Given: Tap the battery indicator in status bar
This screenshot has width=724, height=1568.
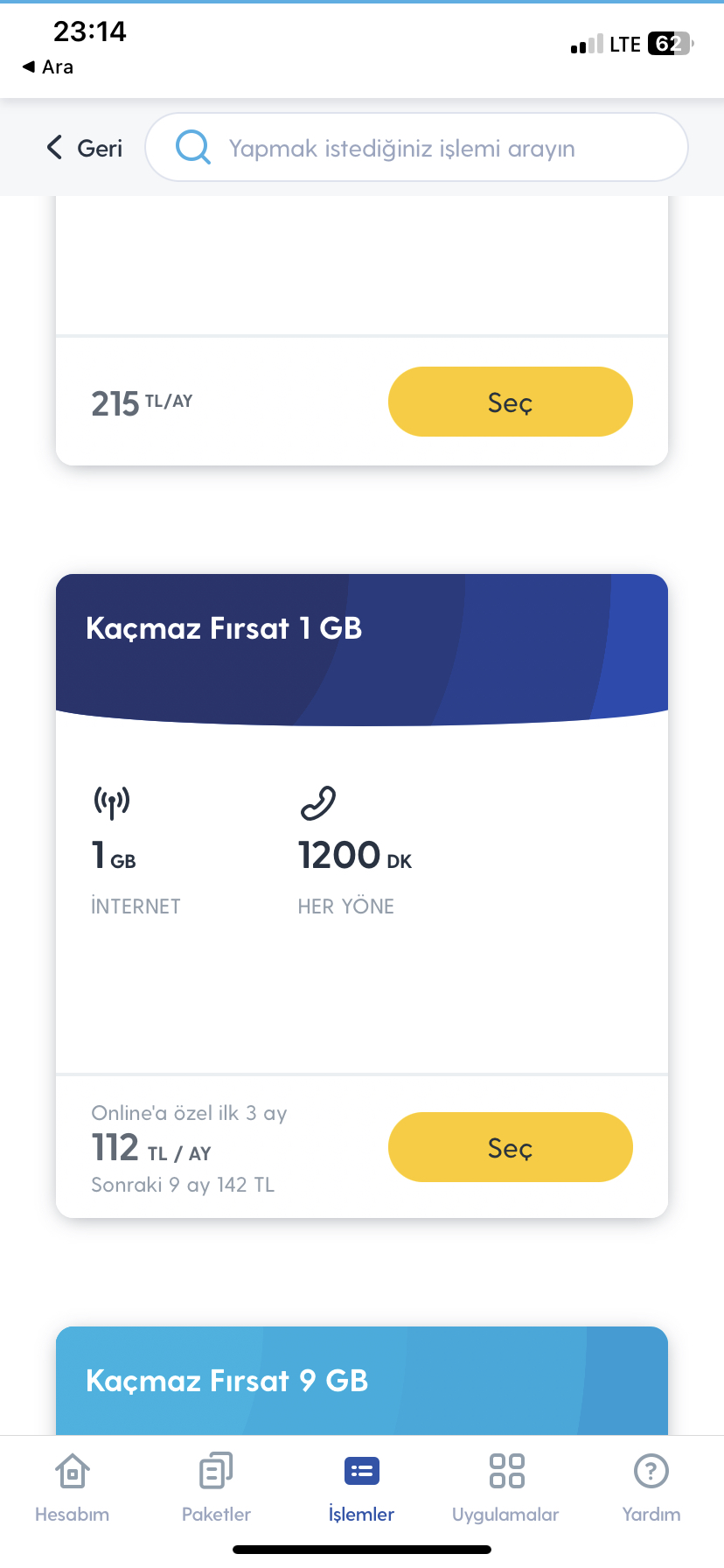Looking at the screenshot, I should [x=671, y=44].
